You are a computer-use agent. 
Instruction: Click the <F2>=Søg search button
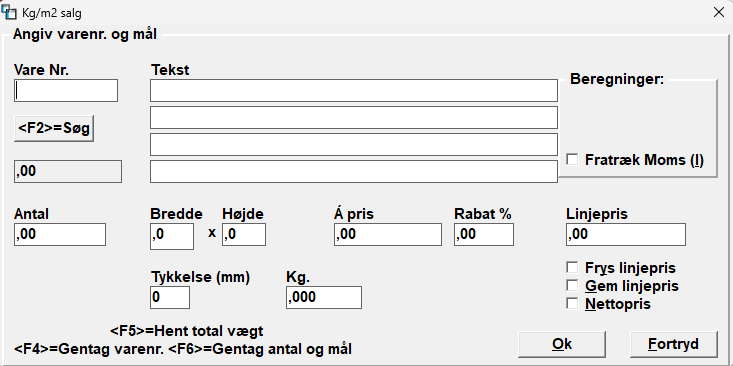pos(54,128)
